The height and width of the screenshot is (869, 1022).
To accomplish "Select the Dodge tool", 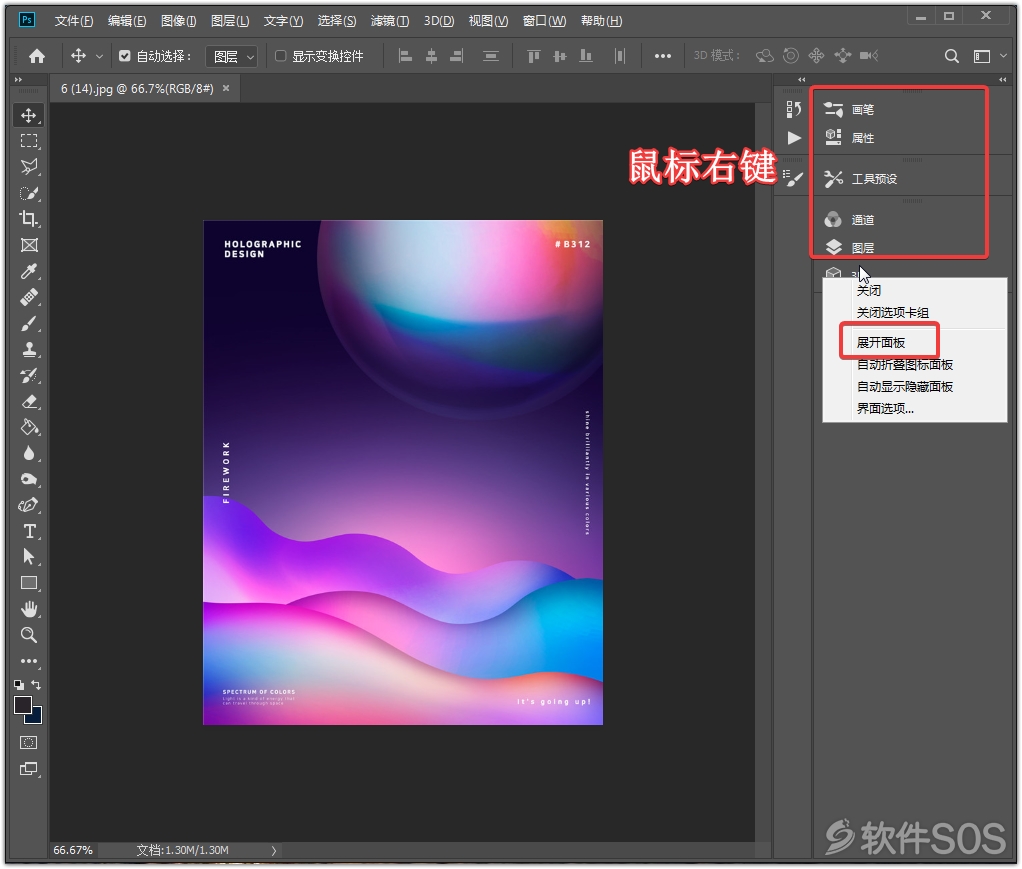I will 29,480.
